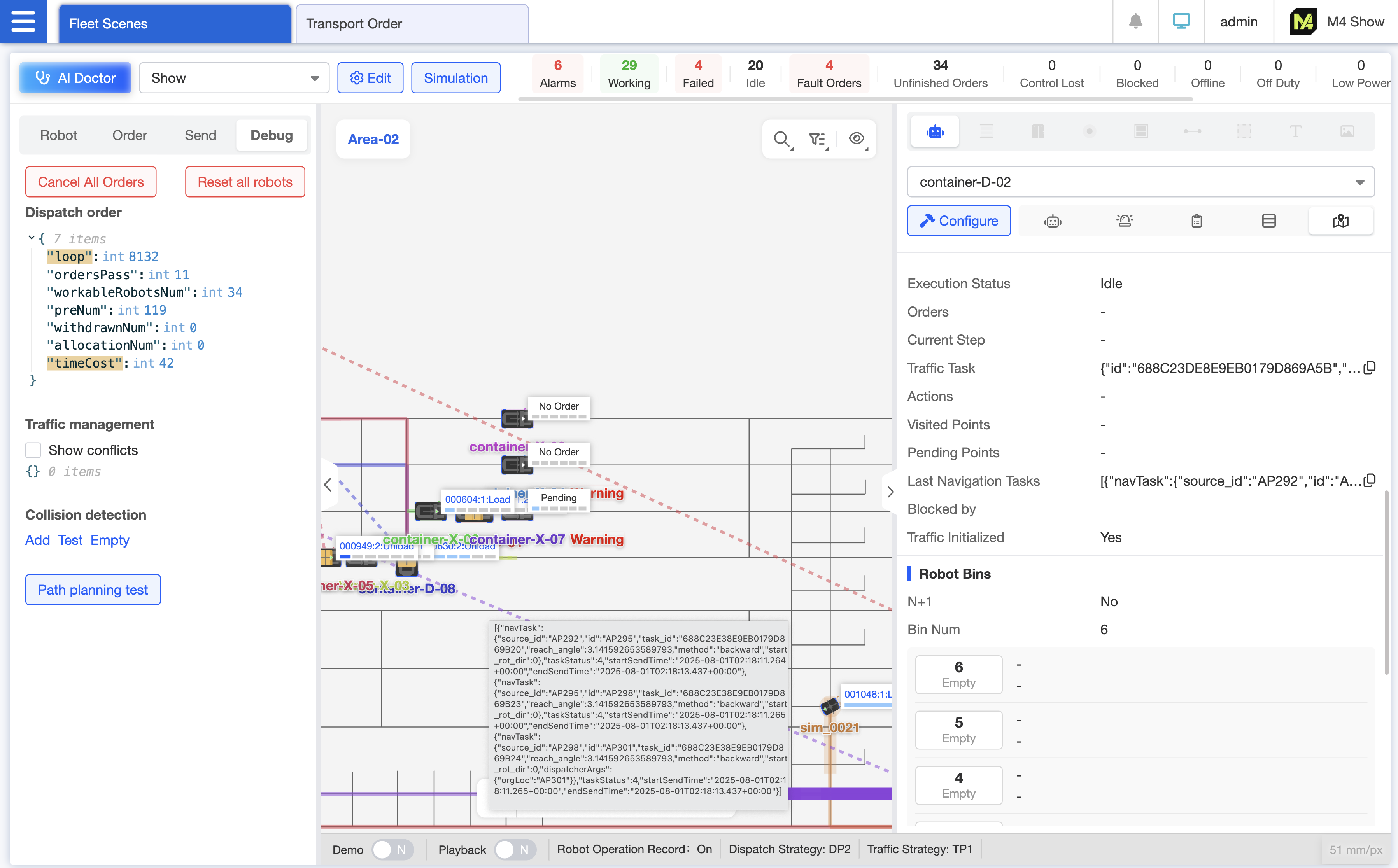Toggle the Demo switch
This screenshot has width=1398, height=868.
[392, 850]
